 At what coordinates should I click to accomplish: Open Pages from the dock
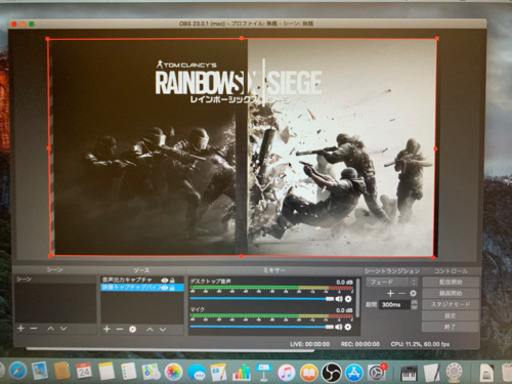tap(218, 372)
